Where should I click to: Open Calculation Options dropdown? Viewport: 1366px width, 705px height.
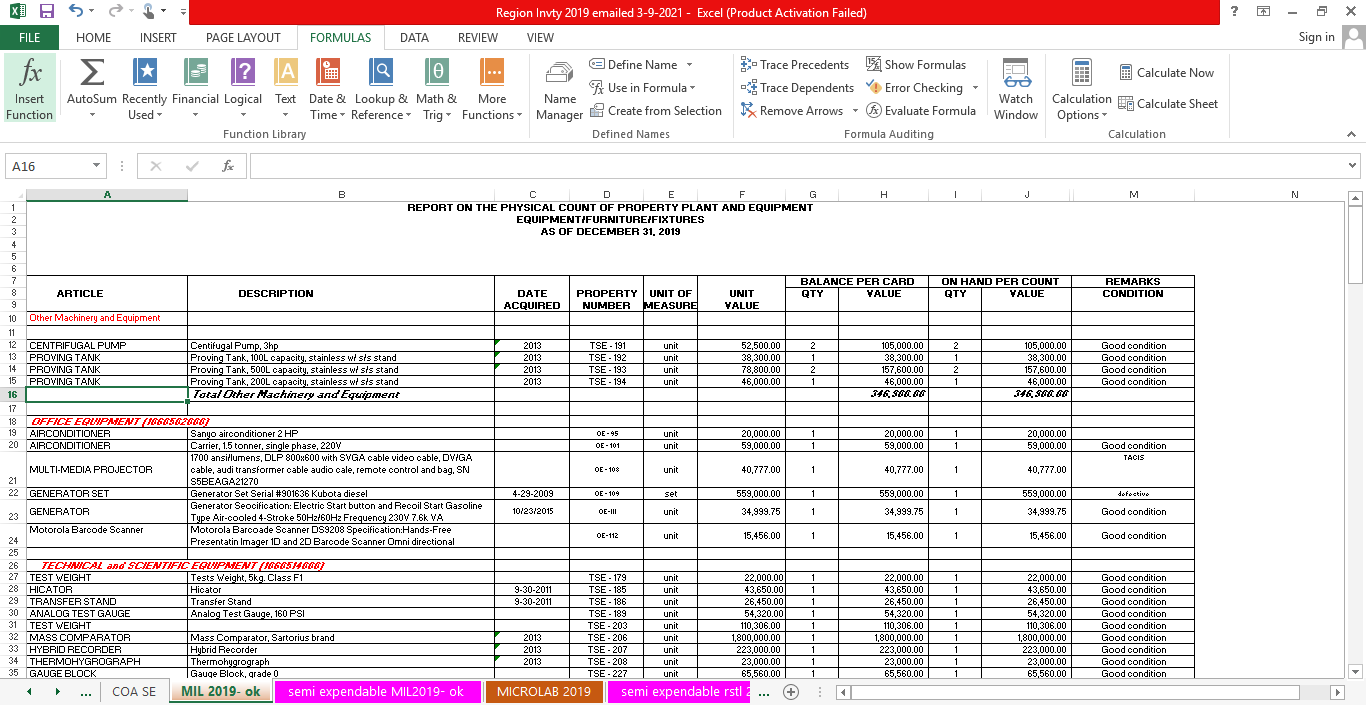[1081, 90]
